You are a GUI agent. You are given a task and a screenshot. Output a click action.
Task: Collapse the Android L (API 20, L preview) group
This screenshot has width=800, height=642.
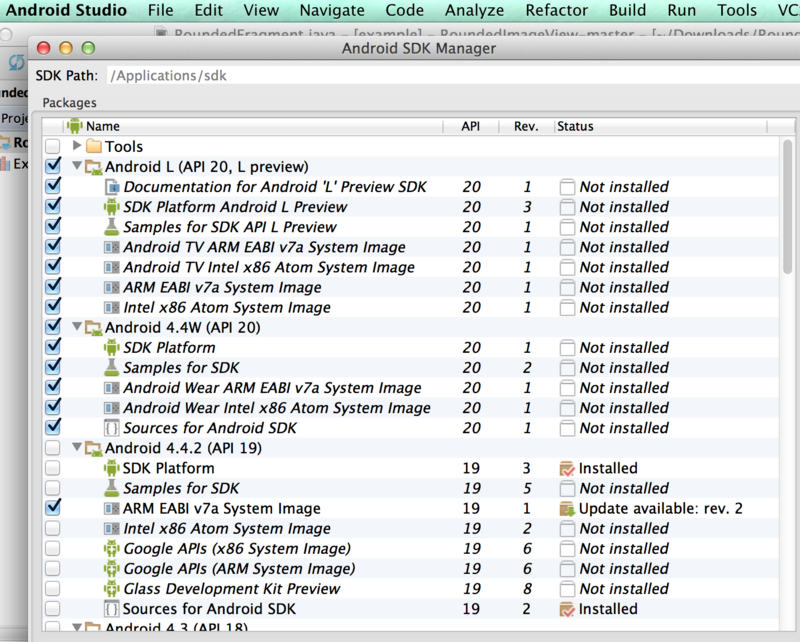[x=77, y=166]
